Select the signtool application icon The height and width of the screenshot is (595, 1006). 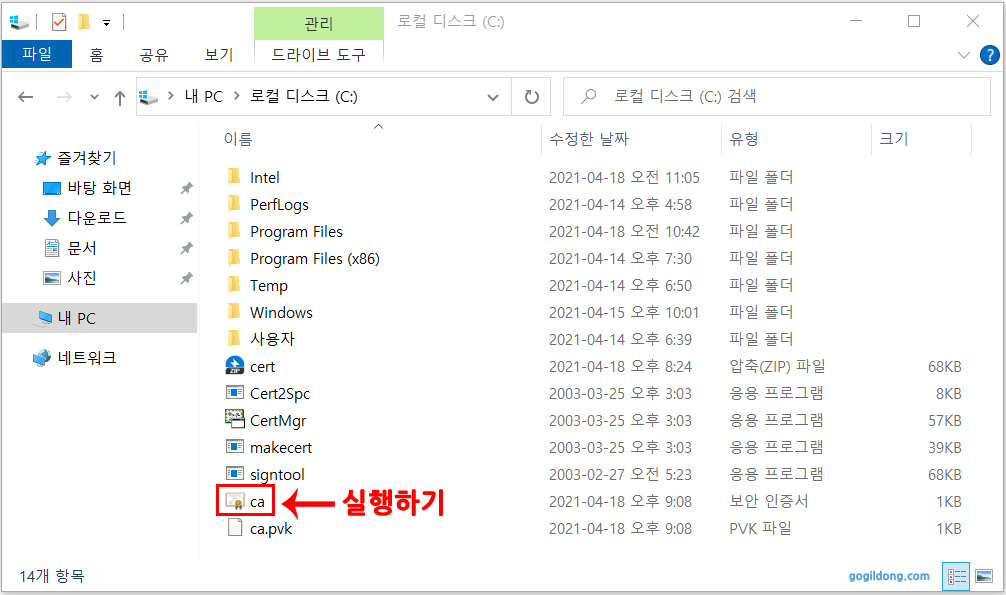click(235, 473)
